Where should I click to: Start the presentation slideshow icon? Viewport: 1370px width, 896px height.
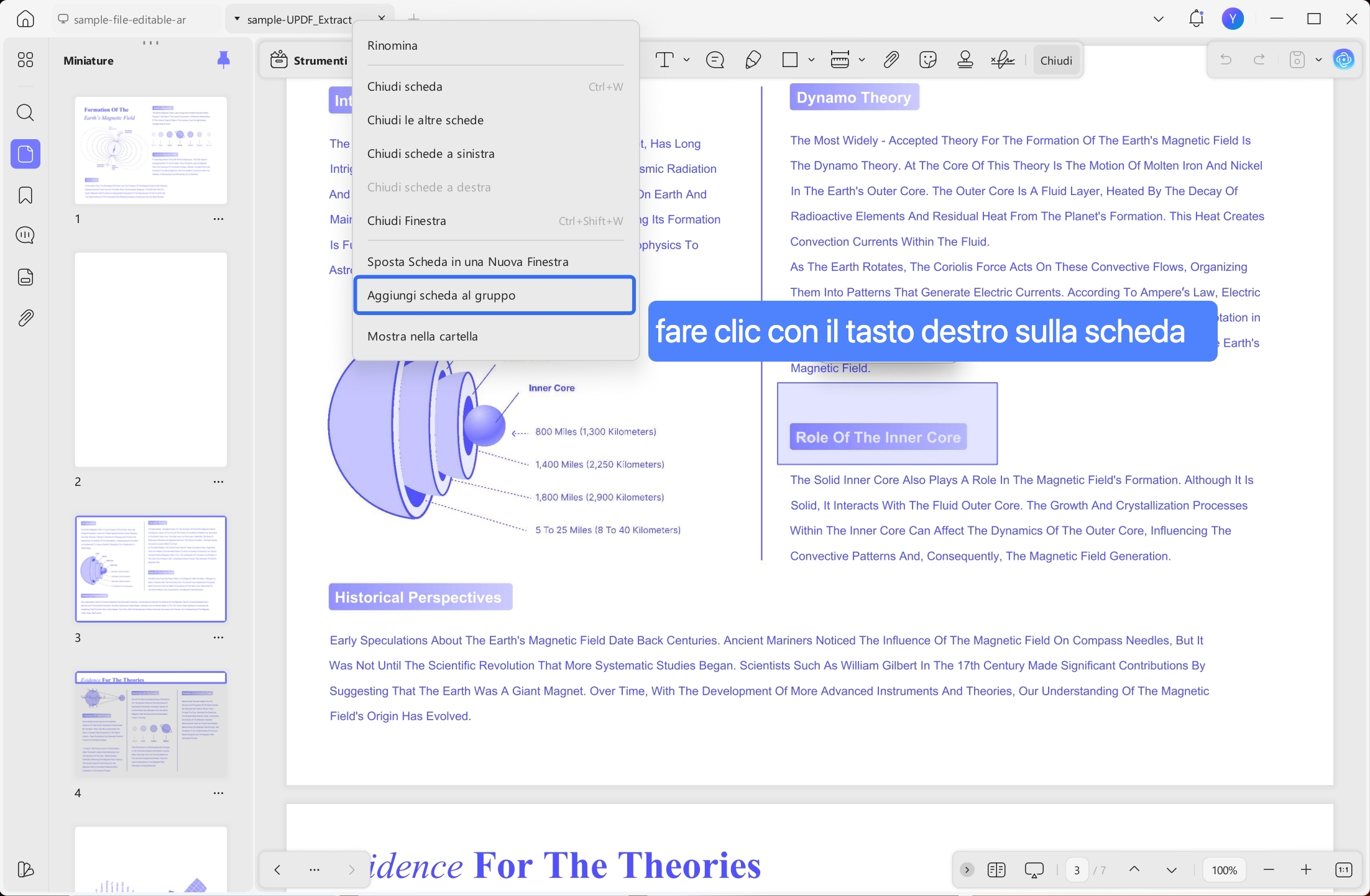1034,870
